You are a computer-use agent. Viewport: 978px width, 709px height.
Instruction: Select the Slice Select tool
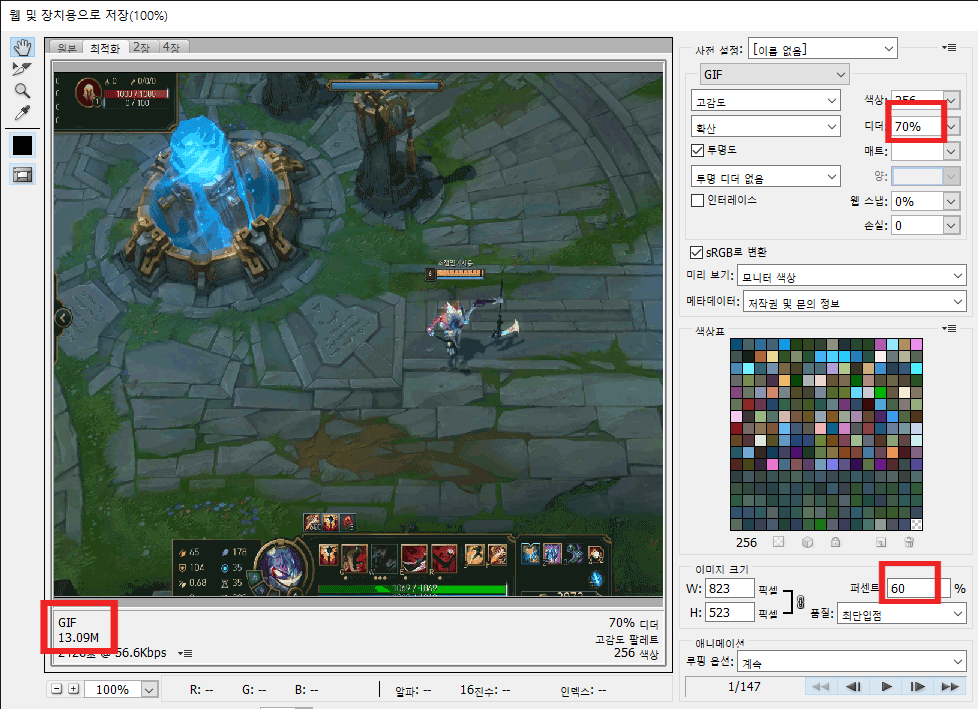click(x=22, y=69)
